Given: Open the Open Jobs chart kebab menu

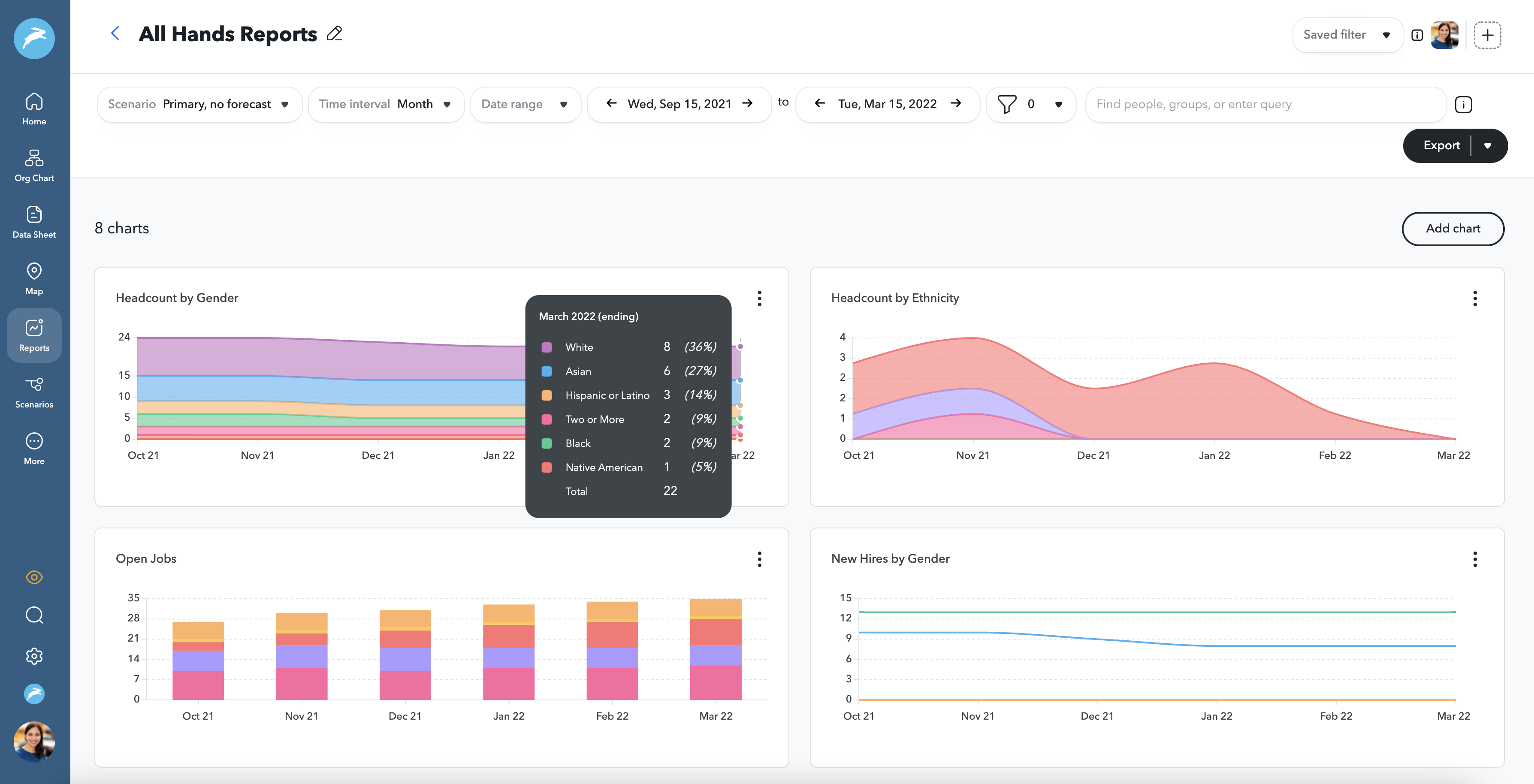Looking at the screenshot, I should coord(759,559).
